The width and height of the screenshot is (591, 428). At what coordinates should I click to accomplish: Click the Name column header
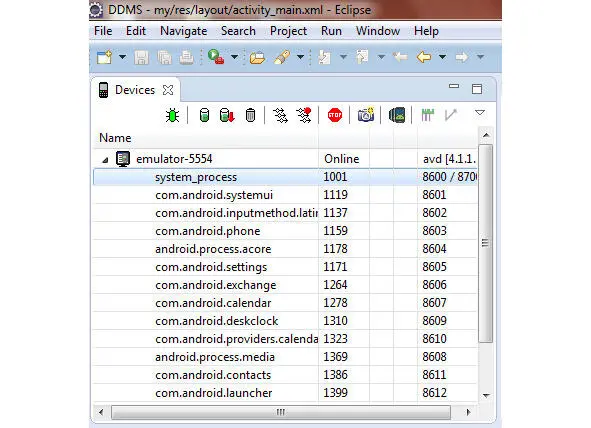(x=205, y=138)
